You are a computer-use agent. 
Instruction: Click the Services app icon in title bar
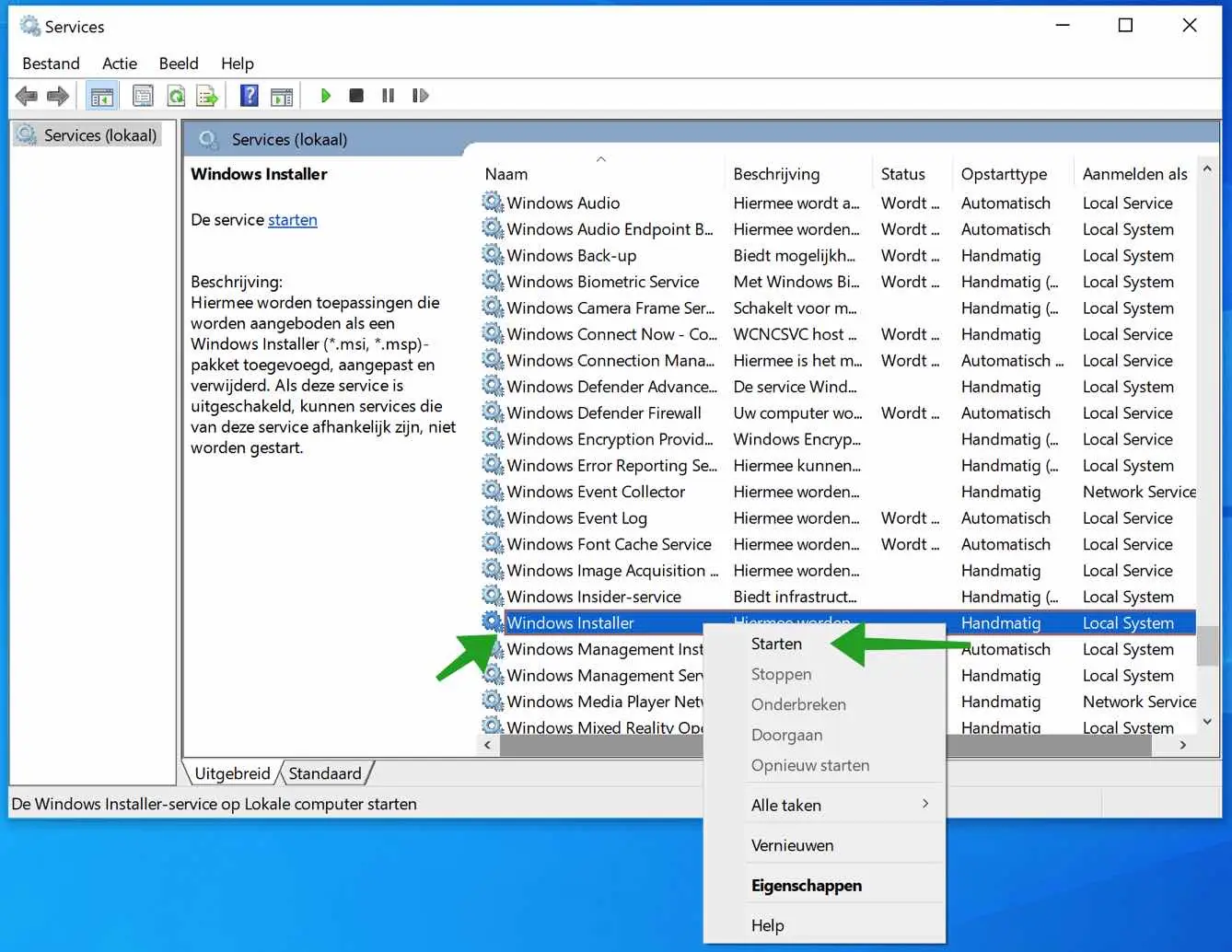pos(30,26)
